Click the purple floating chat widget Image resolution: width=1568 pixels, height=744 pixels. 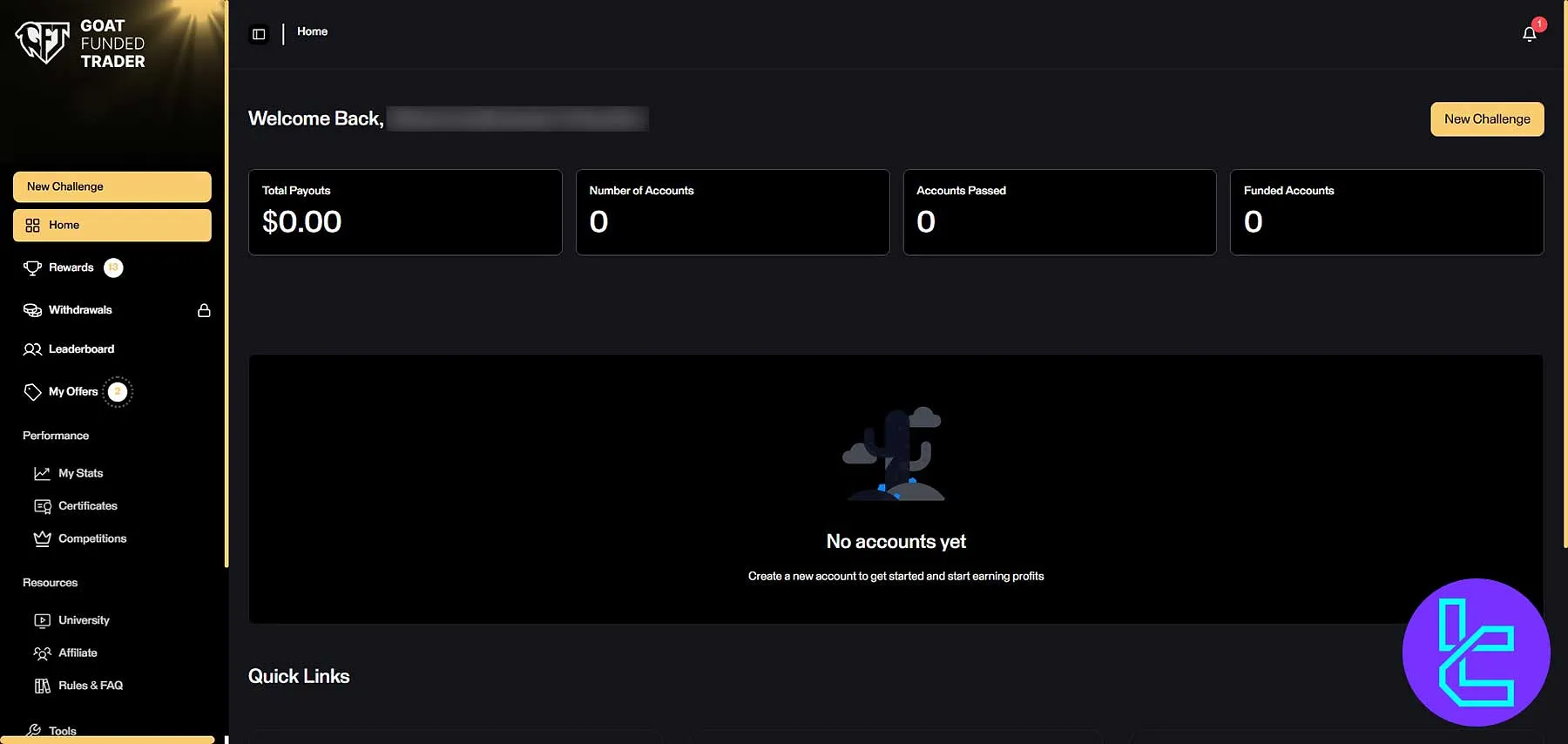1476,653
